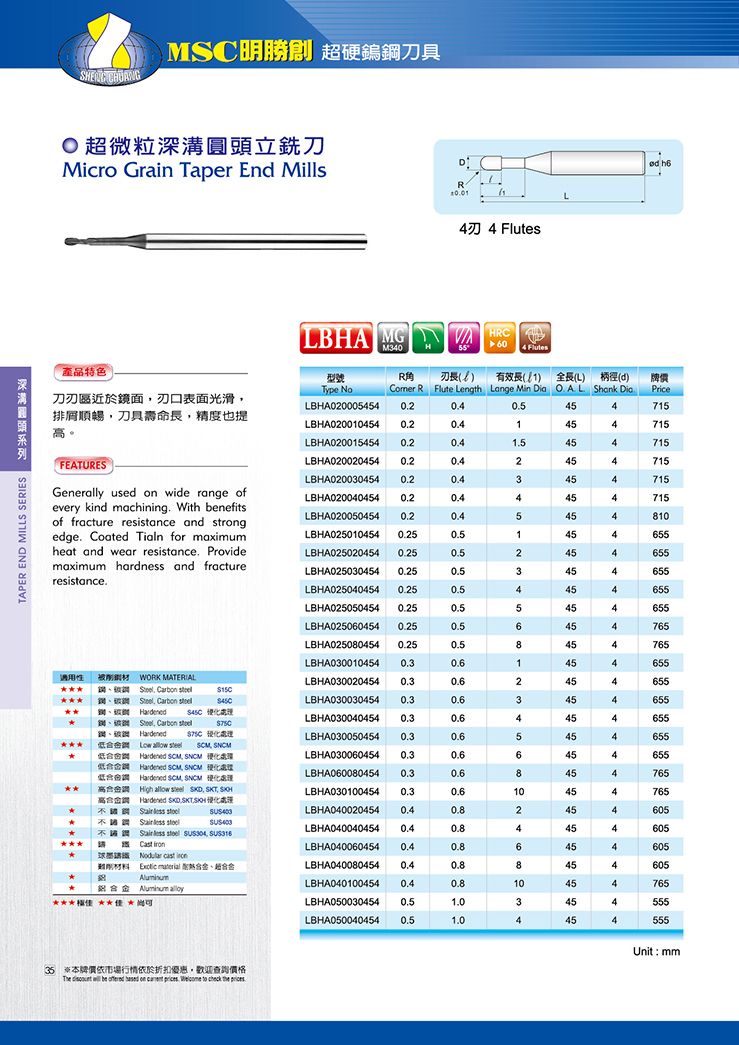
Task: Click the green H helix icon
Action: [x=428, y=338]
